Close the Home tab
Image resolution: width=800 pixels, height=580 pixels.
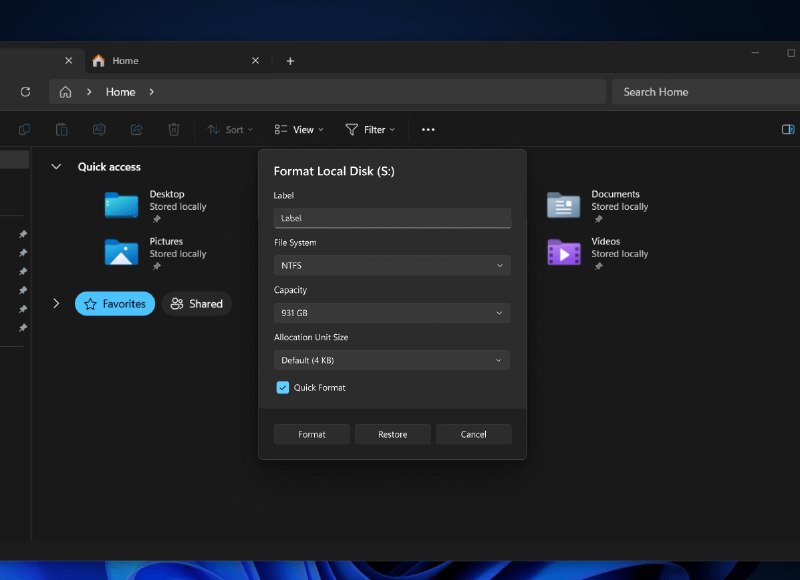[255, 61]
